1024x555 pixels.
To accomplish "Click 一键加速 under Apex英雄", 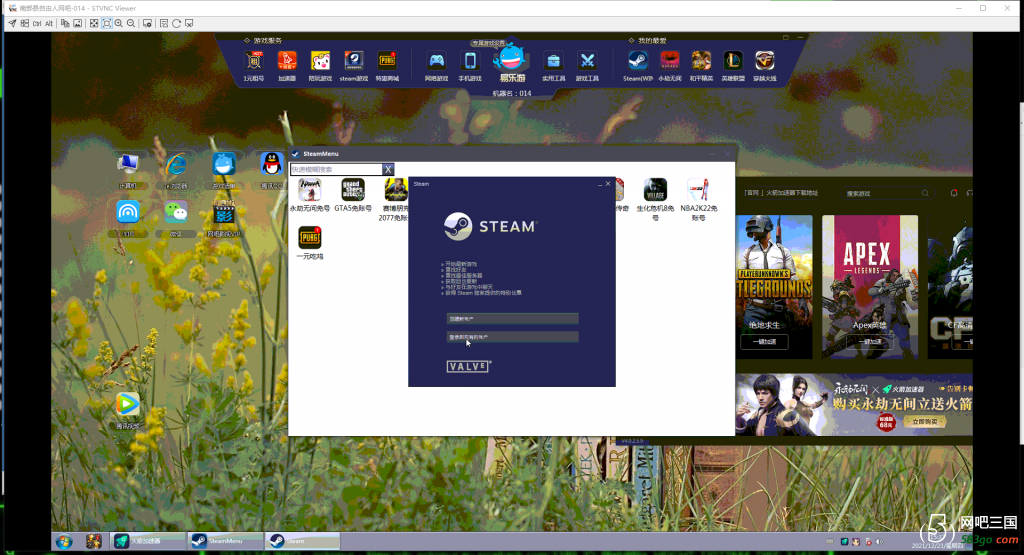I will [869, 341].
